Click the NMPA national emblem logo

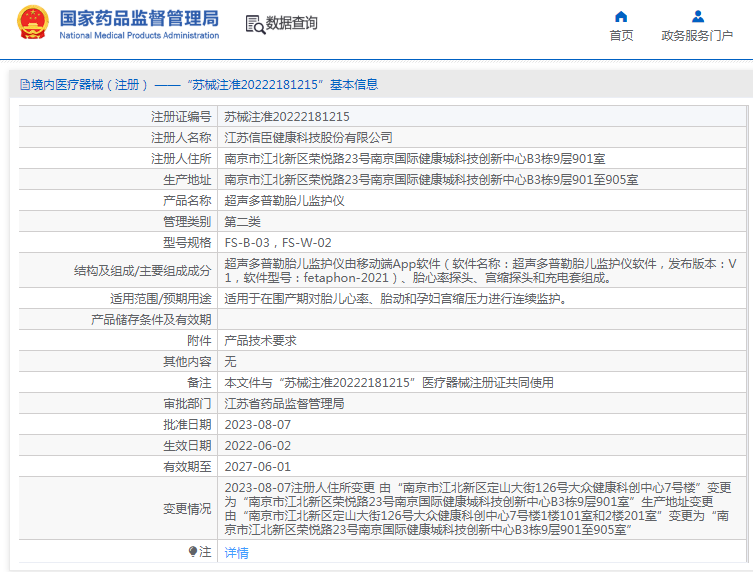pos(33,23)
